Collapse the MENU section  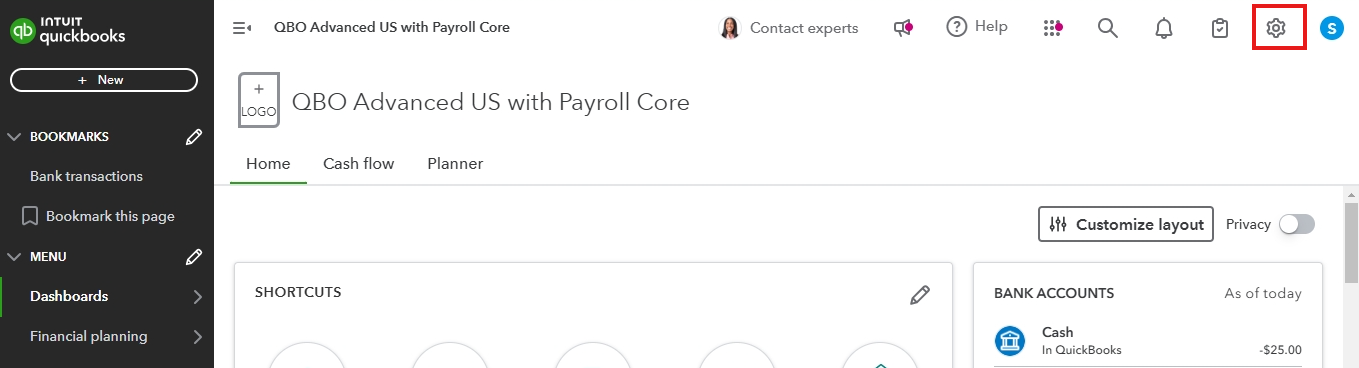[14, 257]
